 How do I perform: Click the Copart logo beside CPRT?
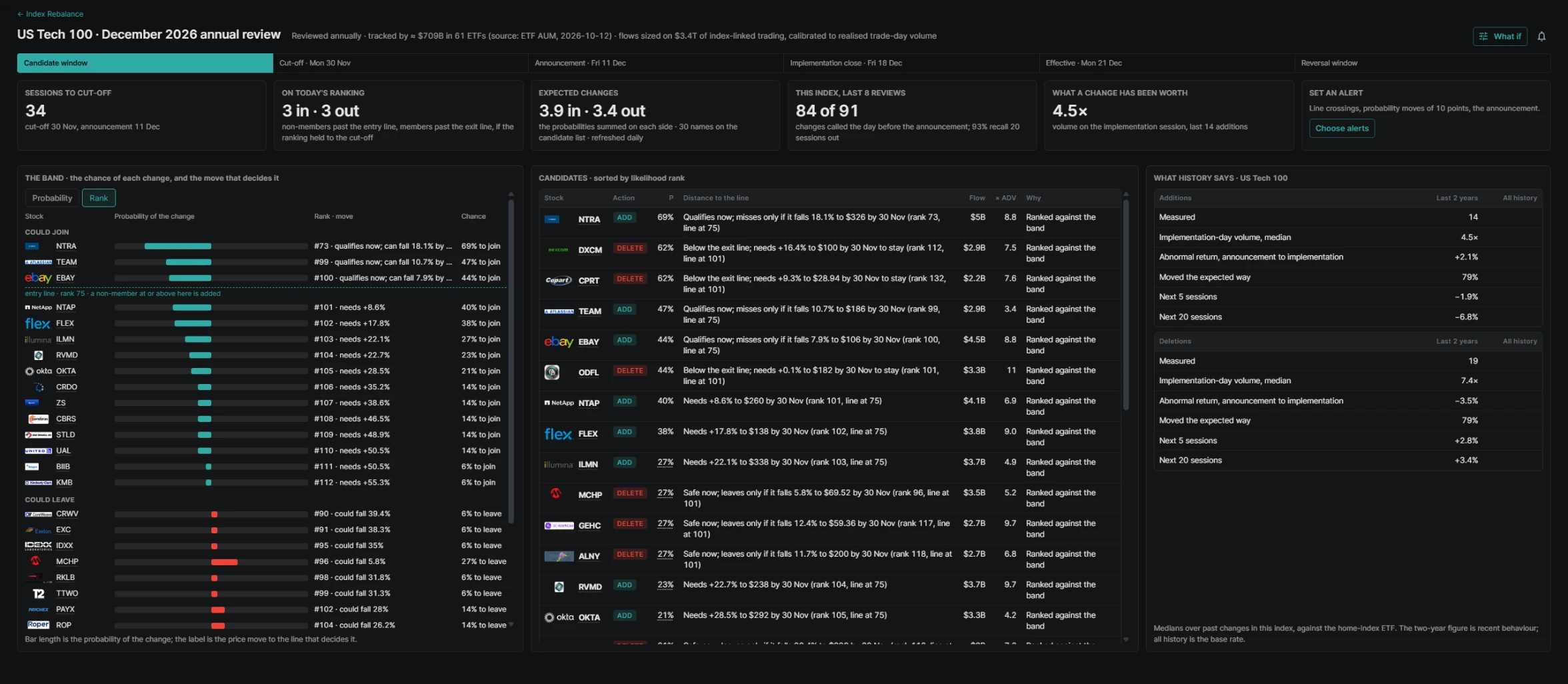pos(558,281)
